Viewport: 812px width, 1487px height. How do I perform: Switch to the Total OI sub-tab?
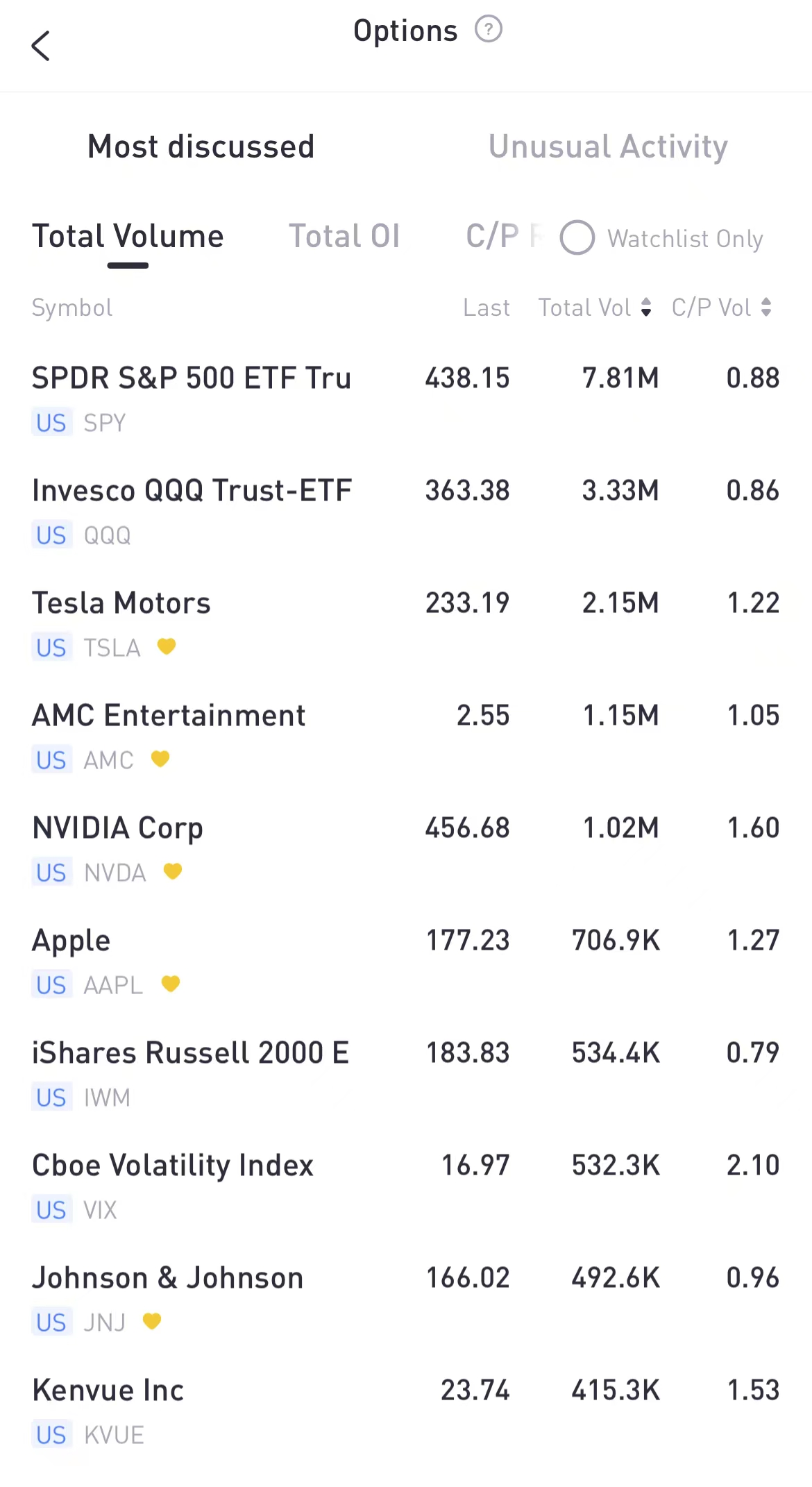pos(344,237)
